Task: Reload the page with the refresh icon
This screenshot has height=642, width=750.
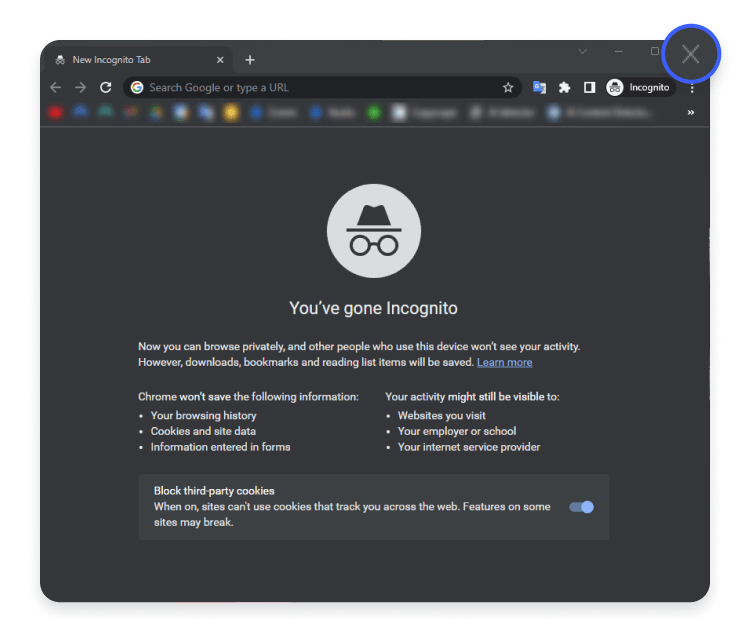Action: pos(106,88)
